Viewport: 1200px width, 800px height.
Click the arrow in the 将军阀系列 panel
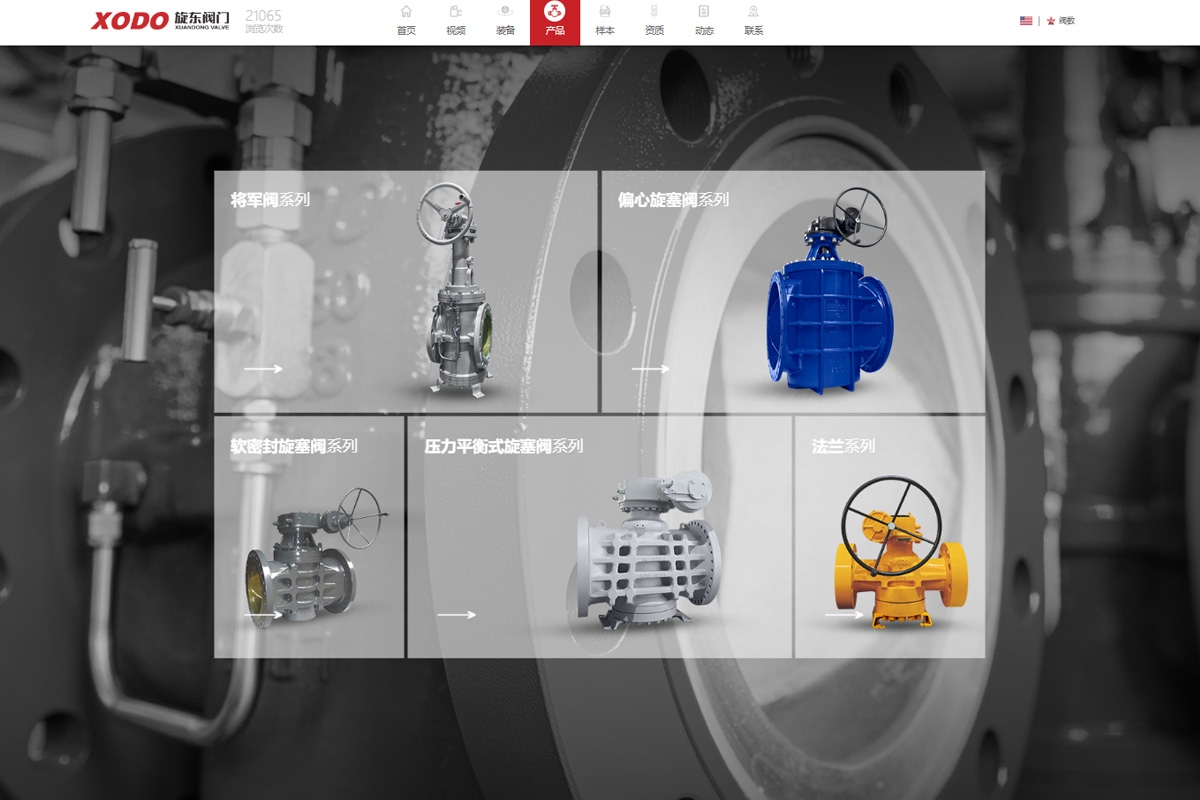point(263,369)
